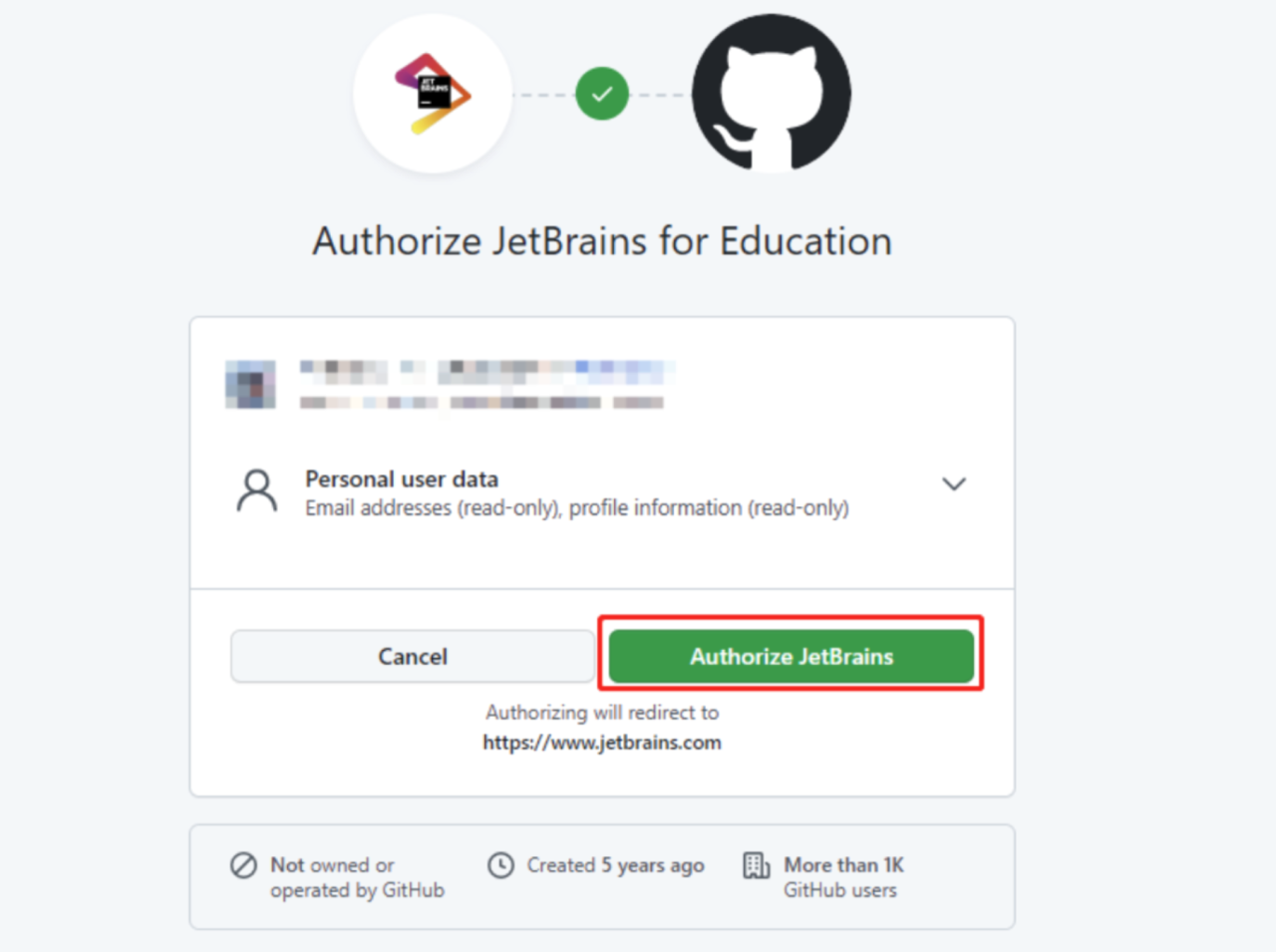
Task: Click the GitHub Octocat logo
Action: tap(772, 94)
